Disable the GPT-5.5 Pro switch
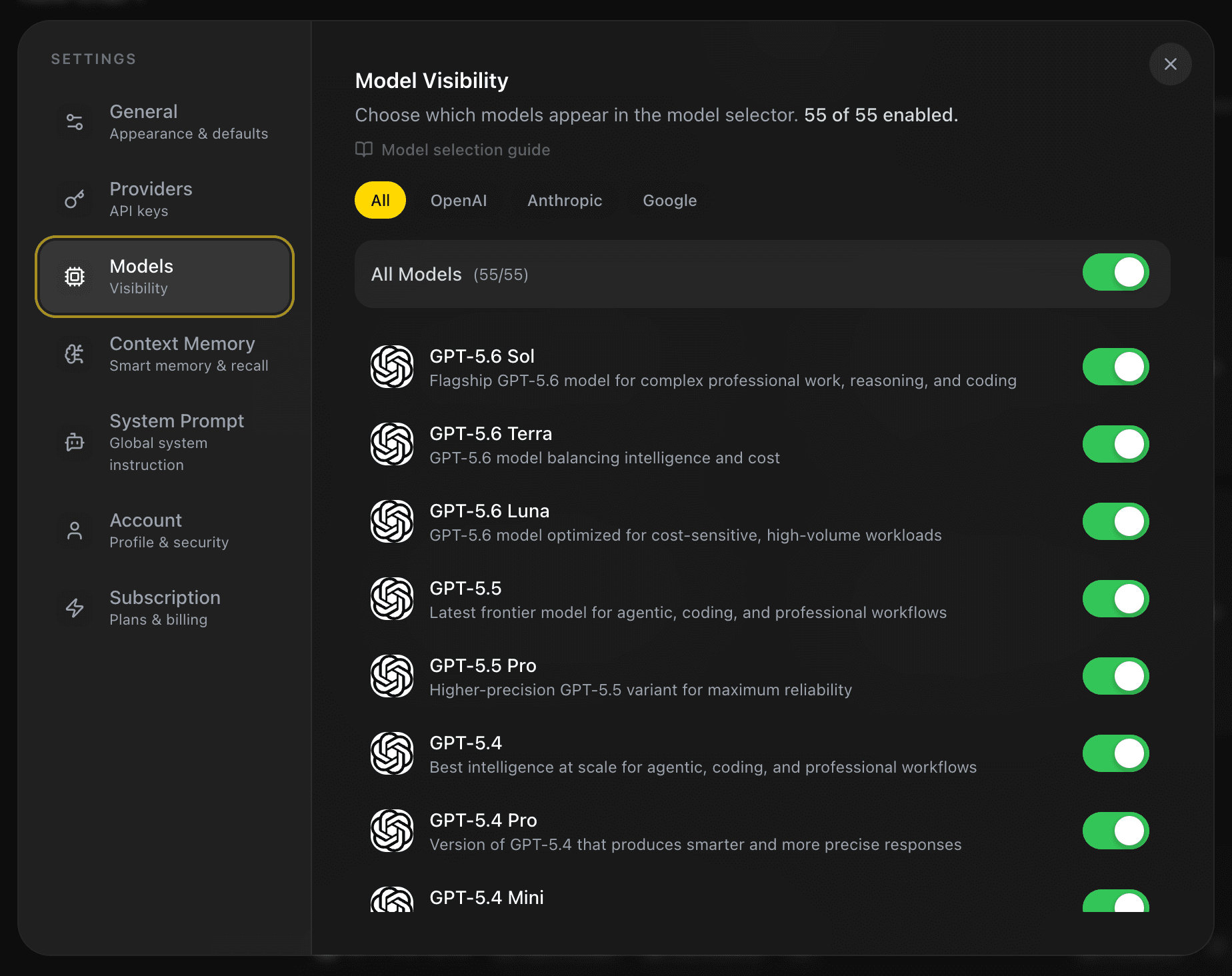This screenshot has height=976, width=1232. click(1115, 676)
